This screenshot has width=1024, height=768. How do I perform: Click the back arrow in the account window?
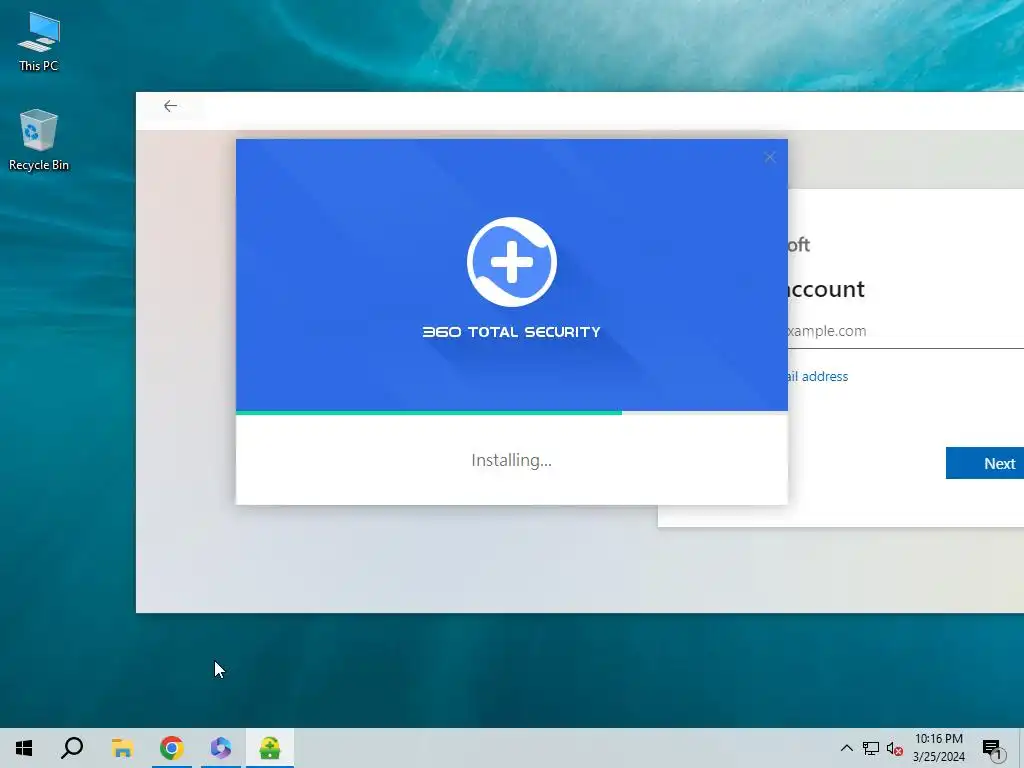point(170,106)
